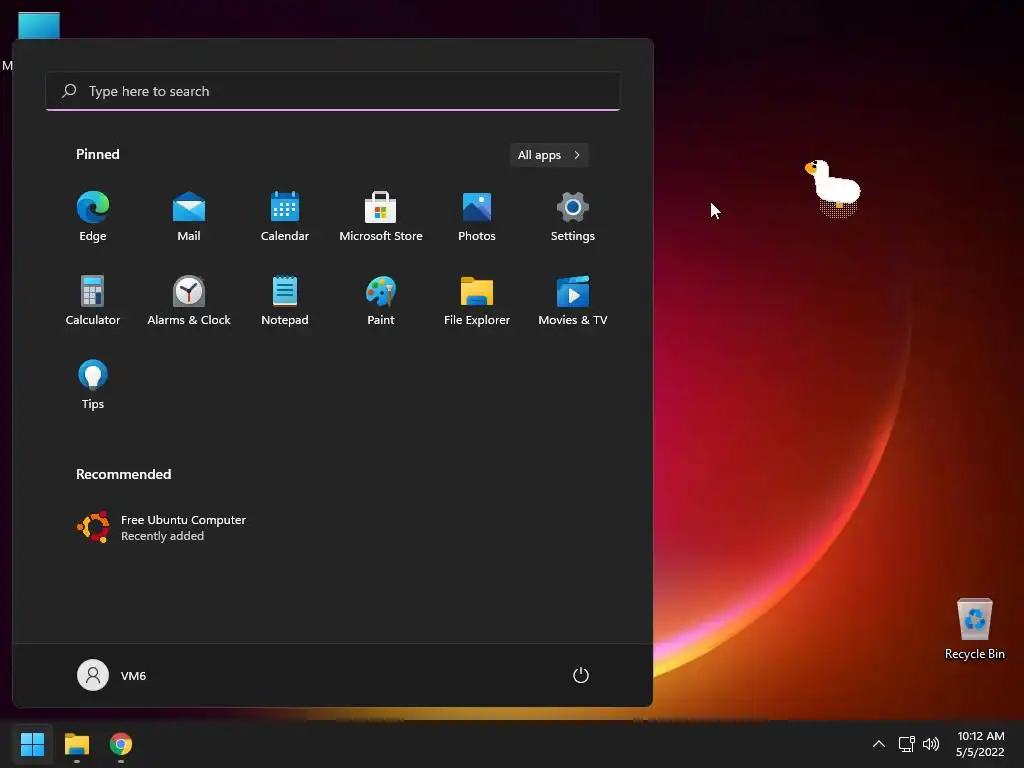This screenshot has height=768, width=1024.
Task: Open recommended Free Ubuntu Computer item
Action: (x=161, y=527)
